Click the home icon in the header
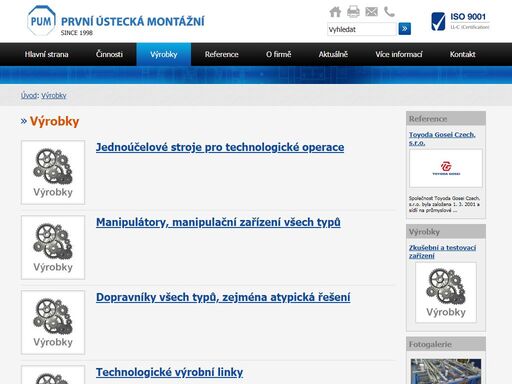Viewport: 512px width, 384px height. [335, 12]
